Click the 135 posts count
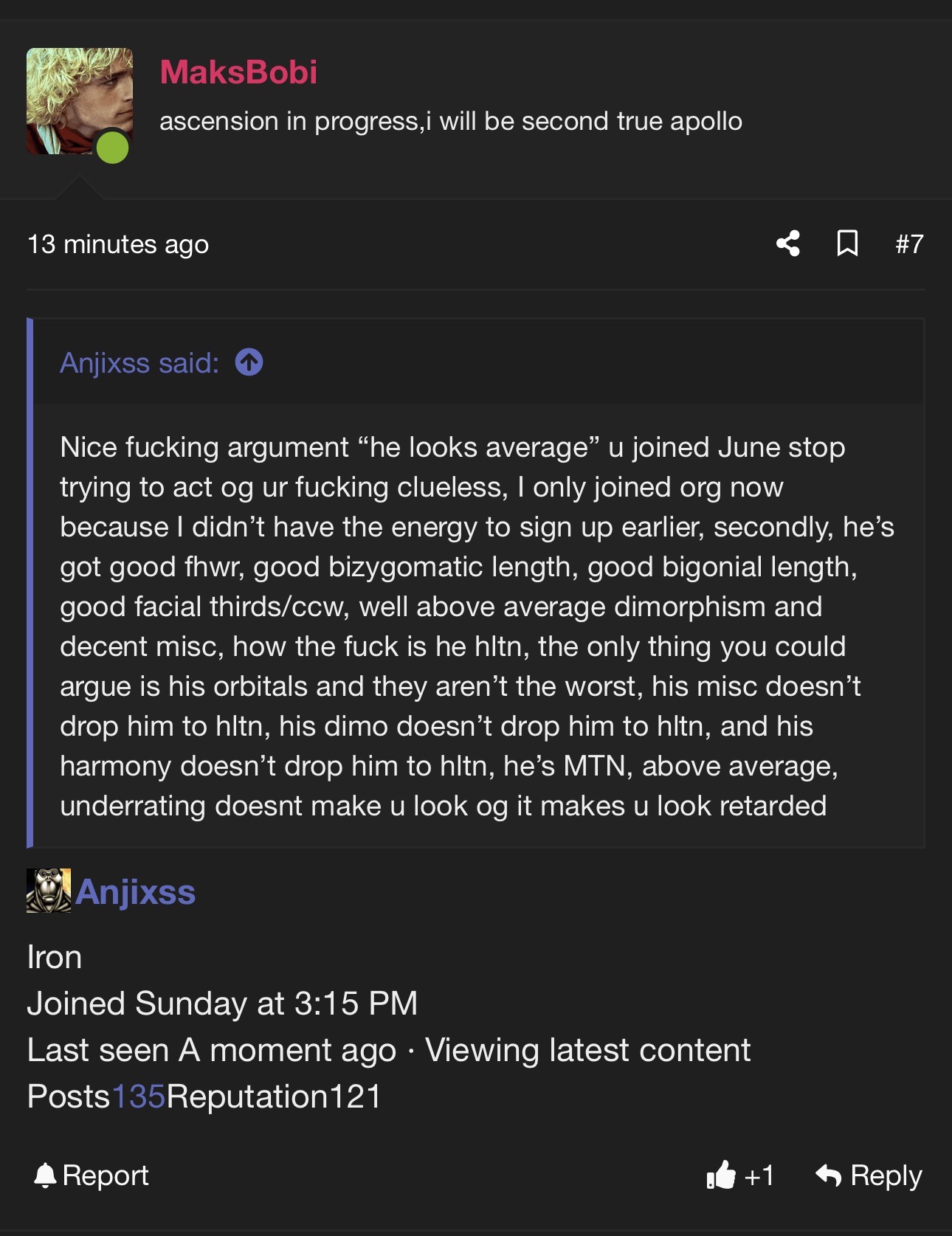Viewport: 952px width, 1236px height. (x=138, y=1097)
